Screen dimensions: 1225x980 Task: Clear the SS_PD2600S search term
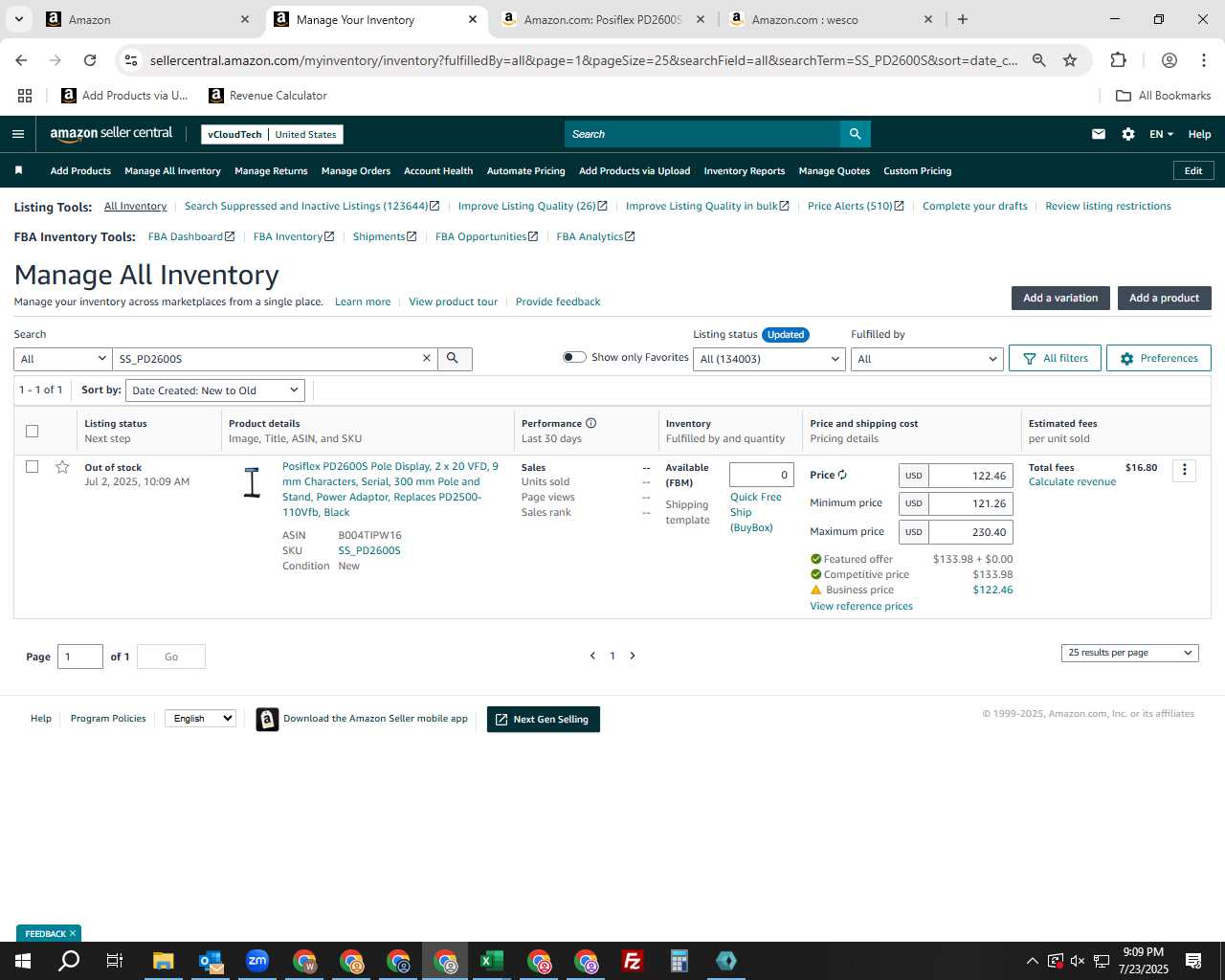(x=427, y=358)
